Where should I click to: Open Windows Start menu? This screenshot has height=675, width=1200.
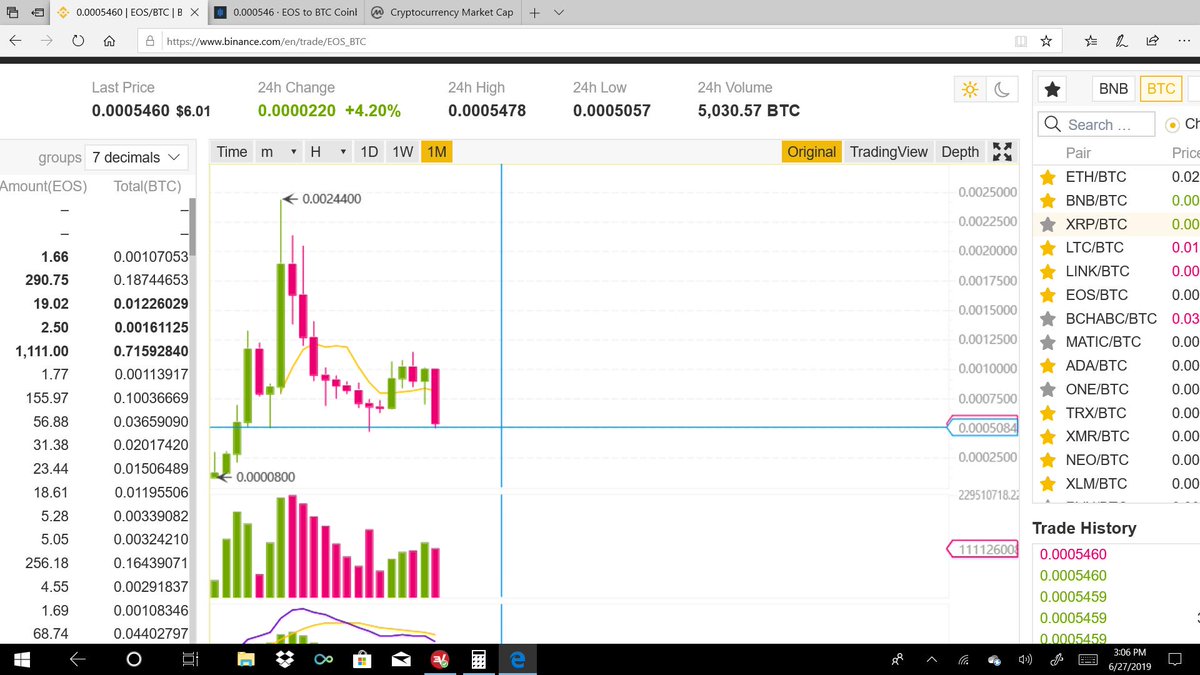[20, 660]
